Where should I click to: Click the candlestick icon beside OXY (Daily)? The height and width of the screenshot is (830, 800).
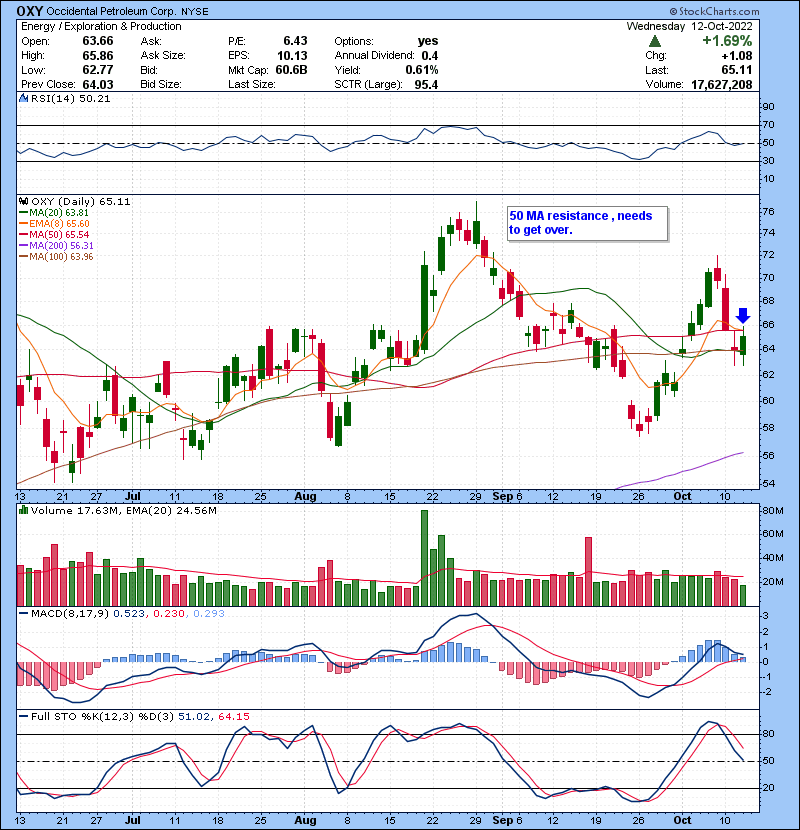click(23, 201)
